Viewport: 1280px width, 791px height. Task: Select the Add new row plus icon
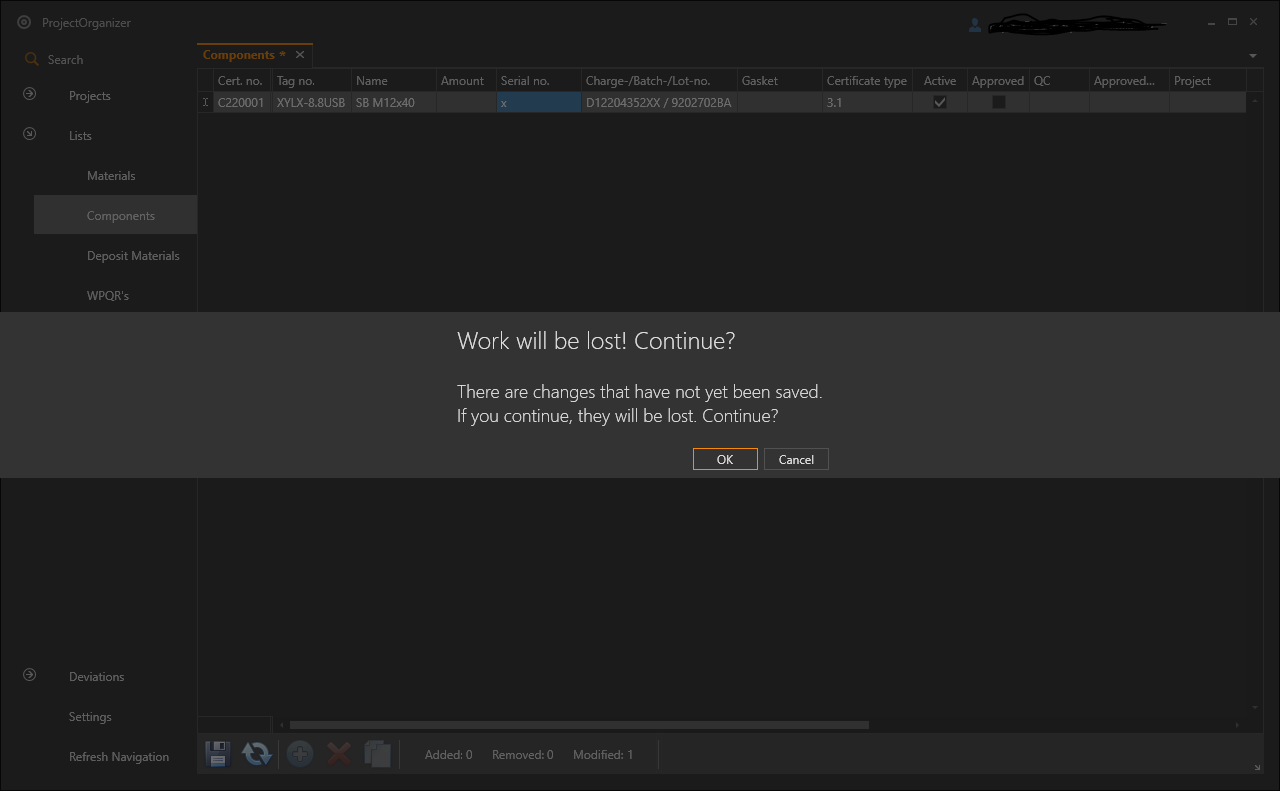(x=298, y=753)
